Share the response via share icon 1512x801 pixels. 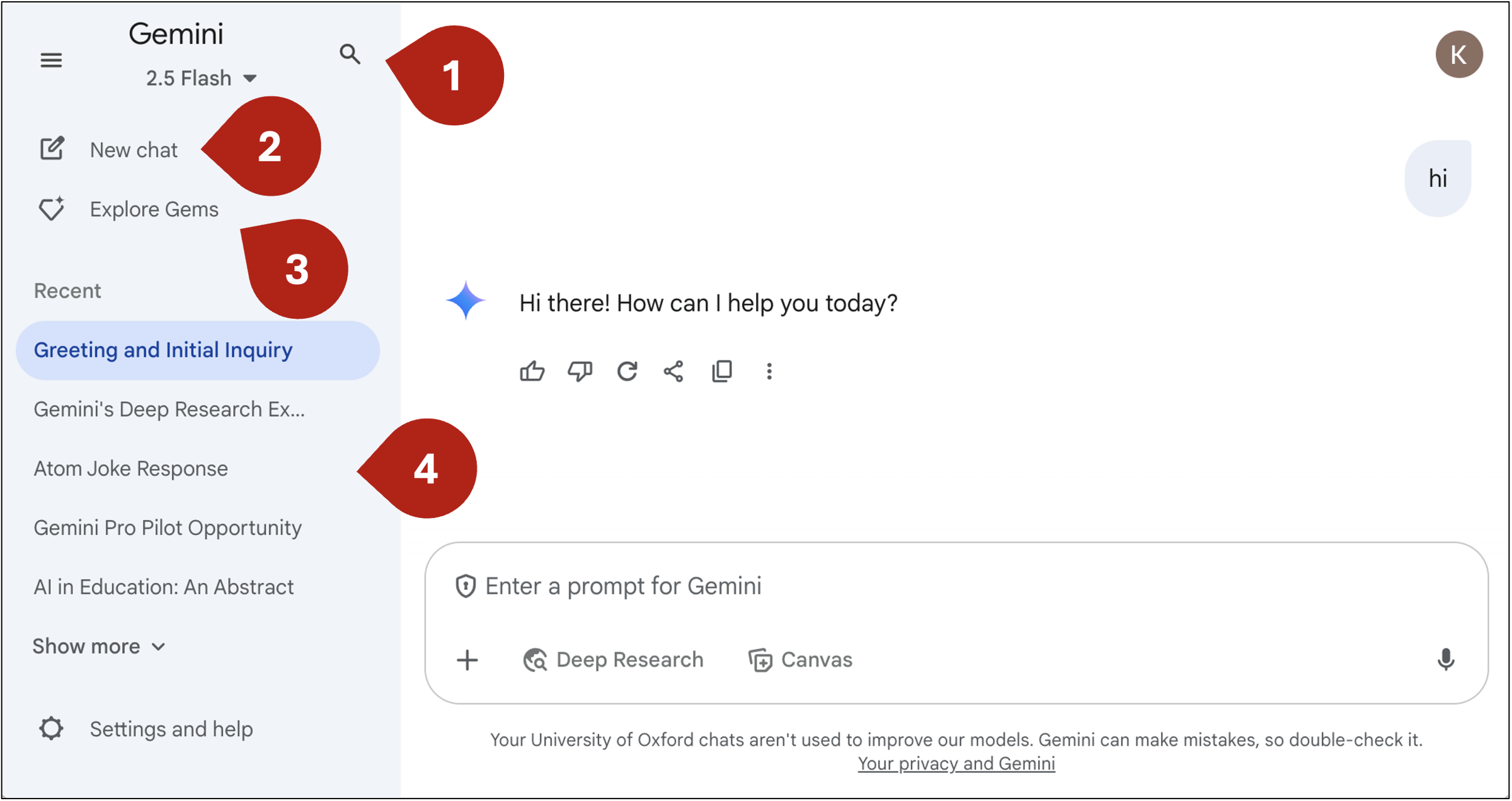[x=673, y=371]
